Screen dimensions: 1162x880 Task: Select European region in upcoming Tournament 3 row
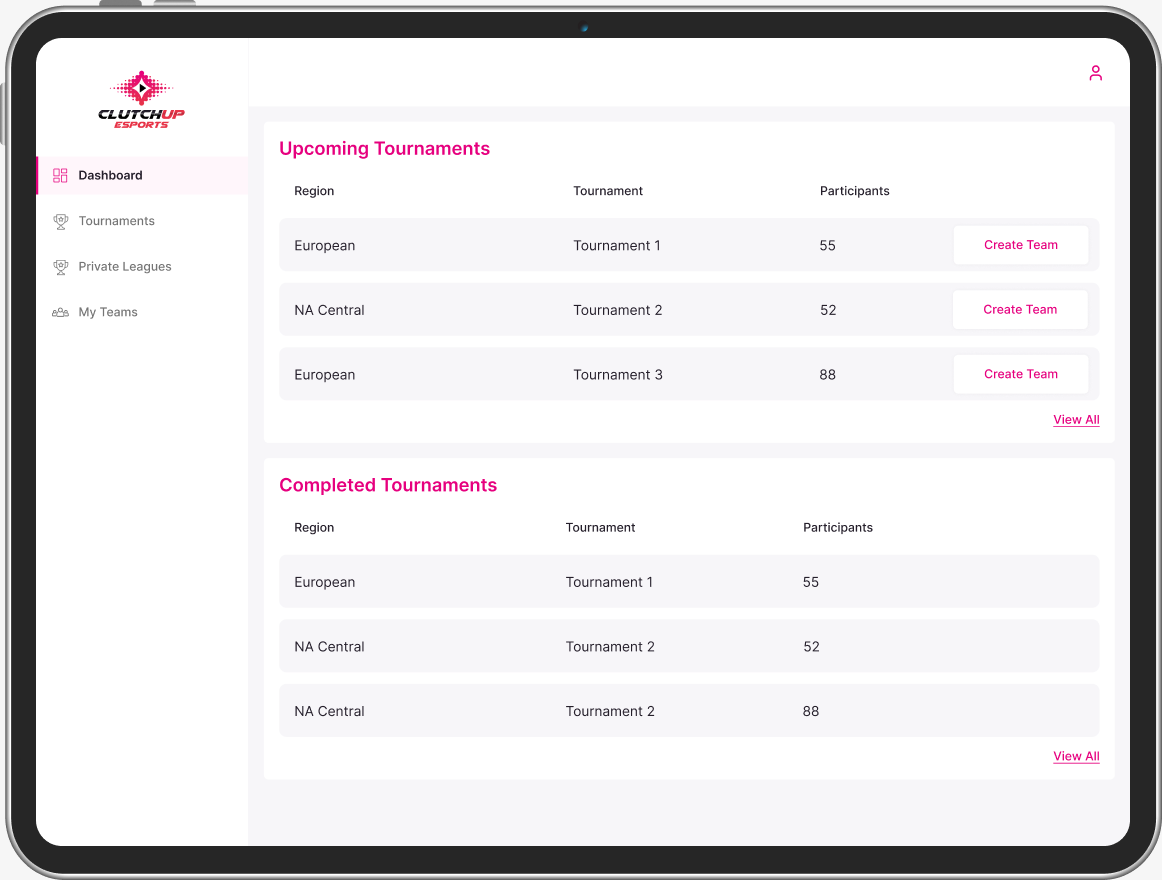coord(325,374)
